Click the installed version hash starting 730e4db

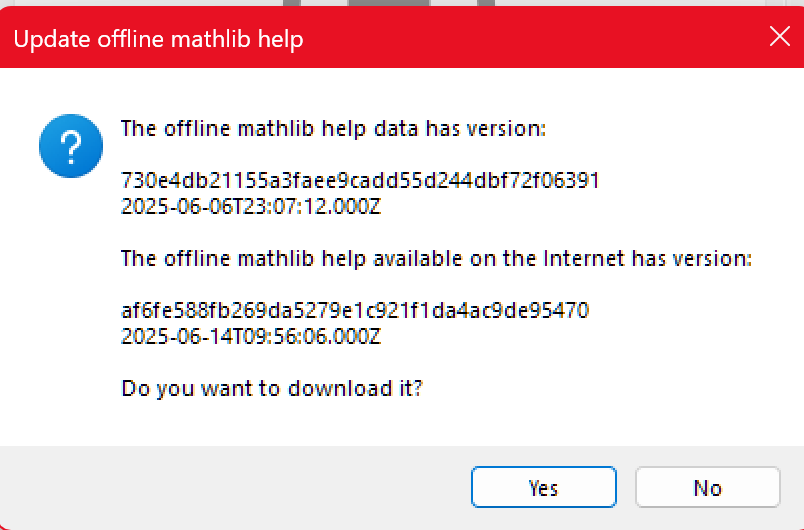(359, 180)
